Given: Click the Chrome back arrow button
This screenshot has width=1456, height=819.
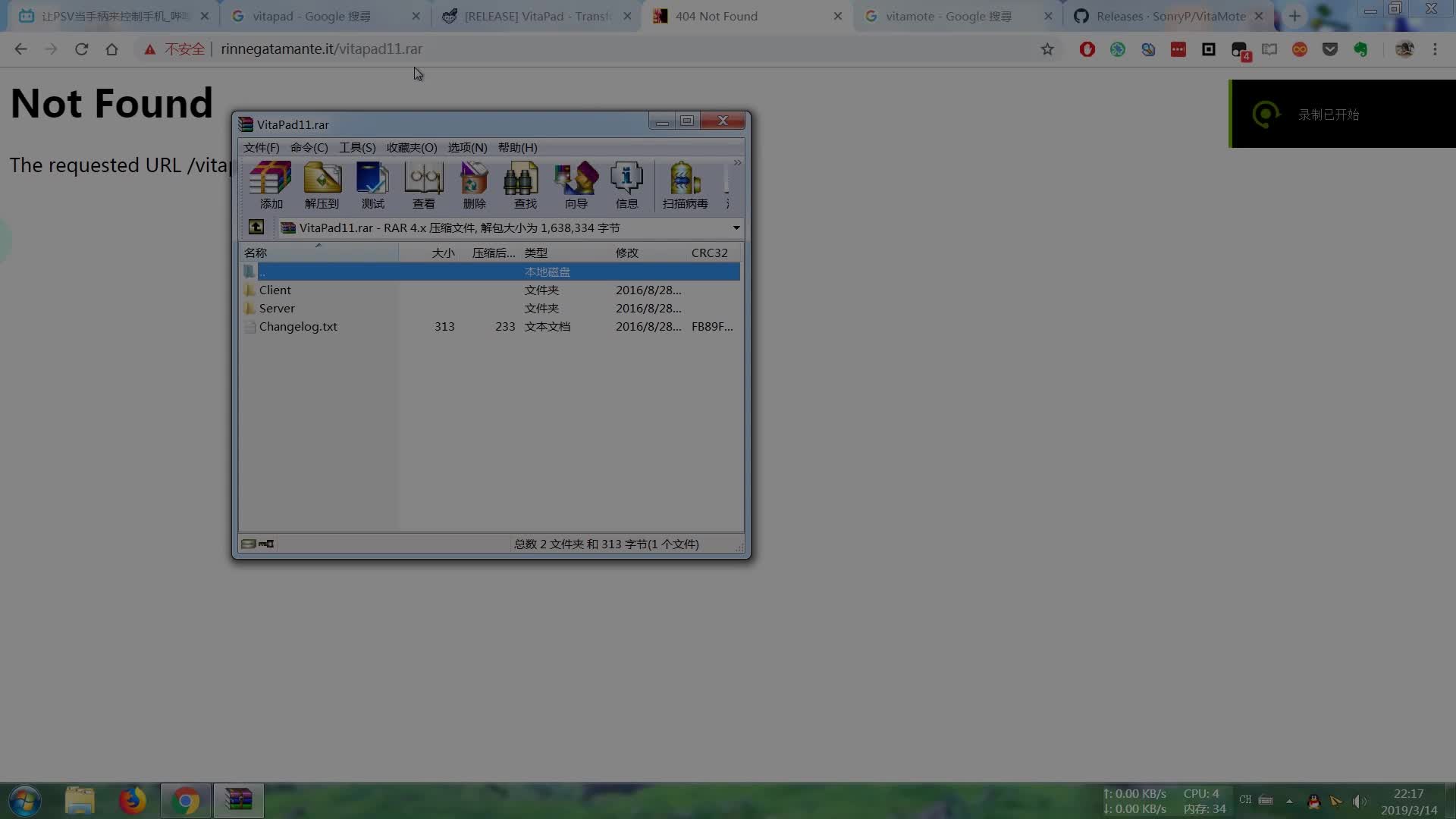Looking at the screenshot, I should click(20, 49).
